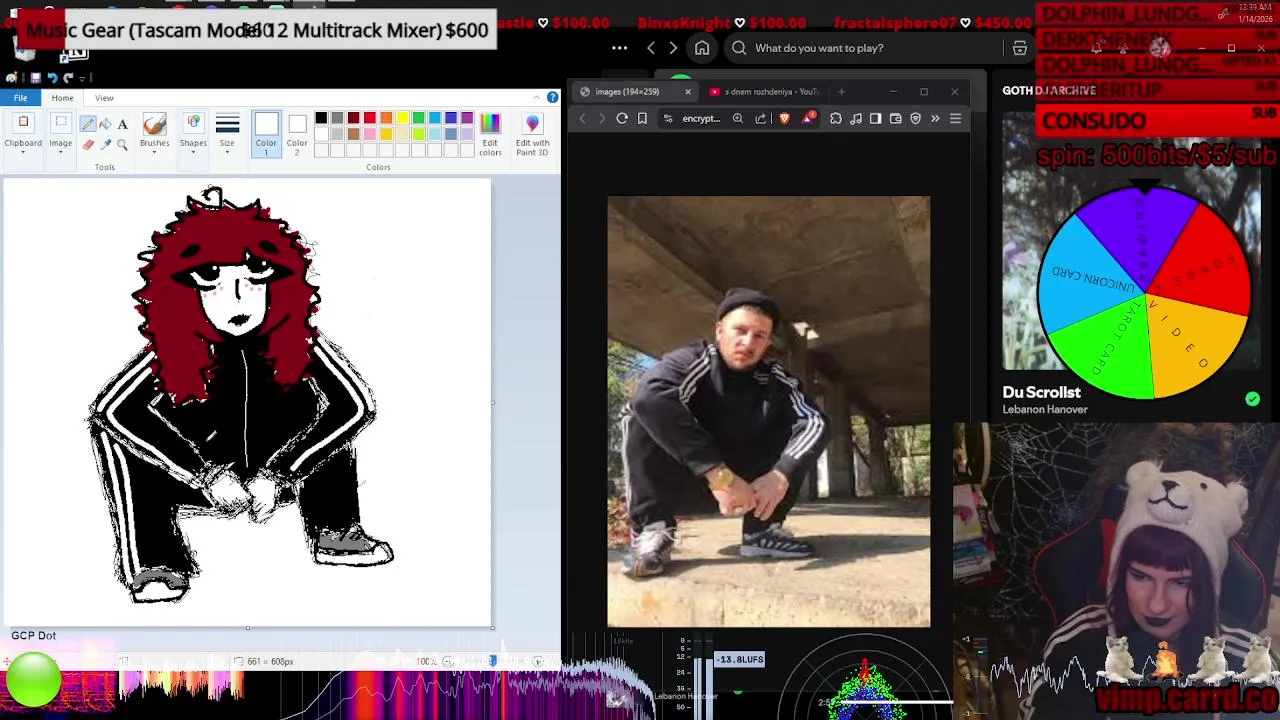Open the Brave Wallet icon

(x=896, y=118)
